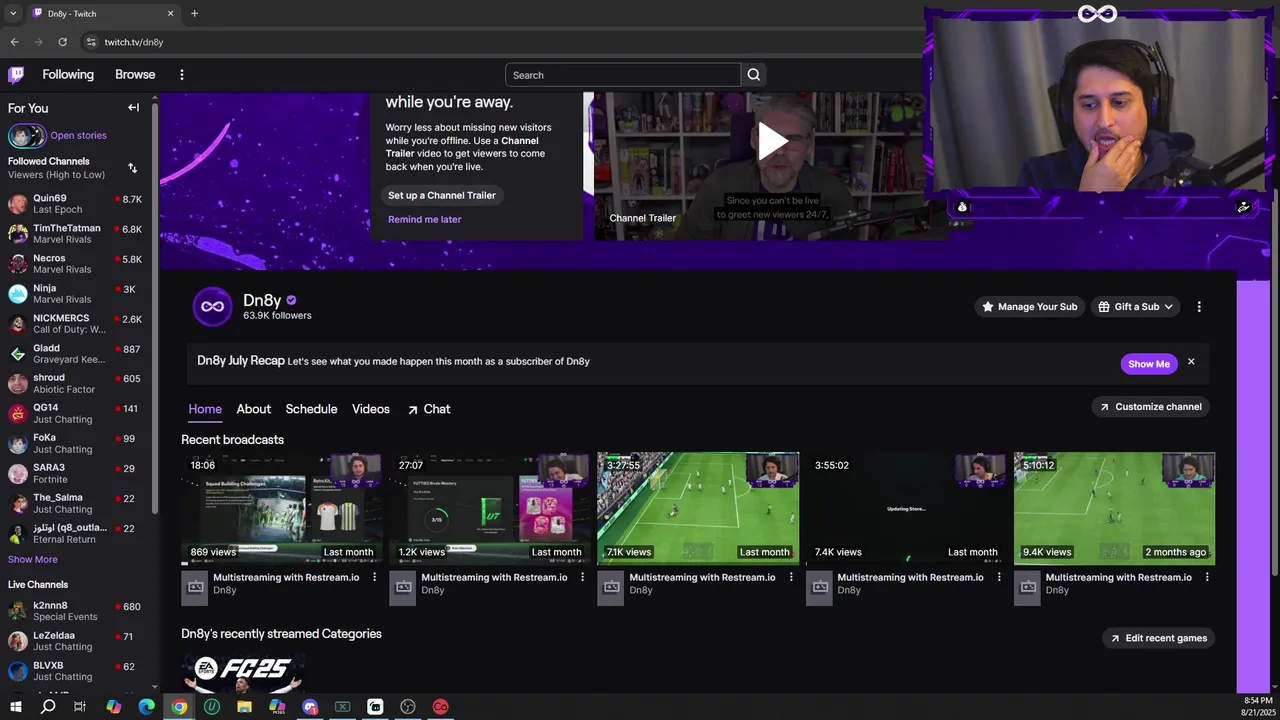The image size is (1280, 720).
Task: Open stories avatar in sidebar
Action: click(x=27, y=135)
